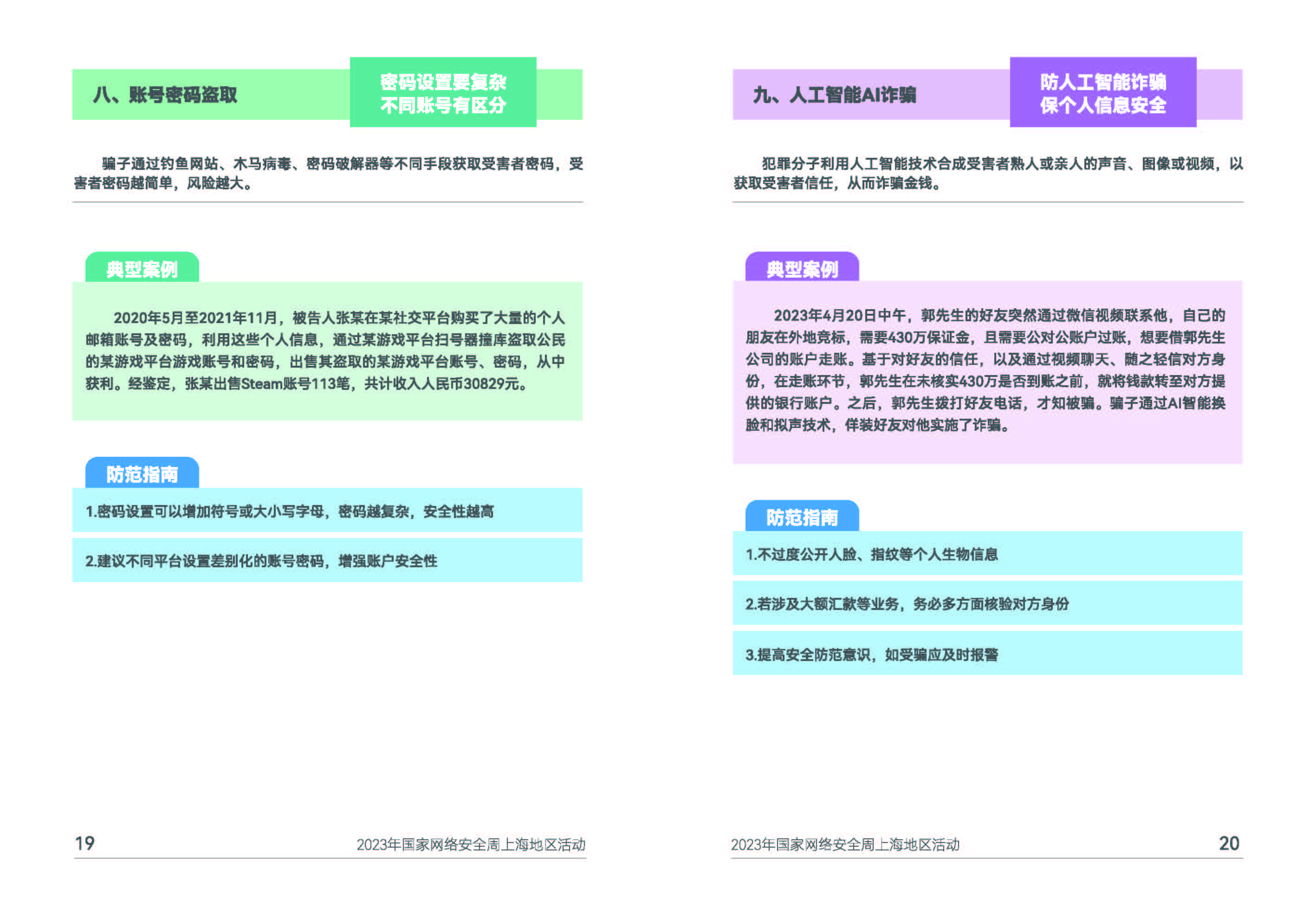This screenshot has height=914, width=1316.
Task: Click the purple 典型案例 label on page 20
Action: coord(802,267)
